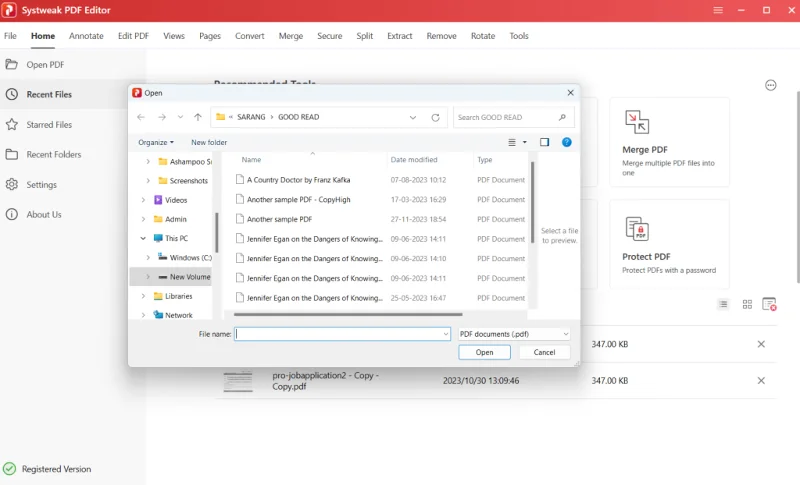
Task: Open the Annotate menu tab
Action: [86, 36]
